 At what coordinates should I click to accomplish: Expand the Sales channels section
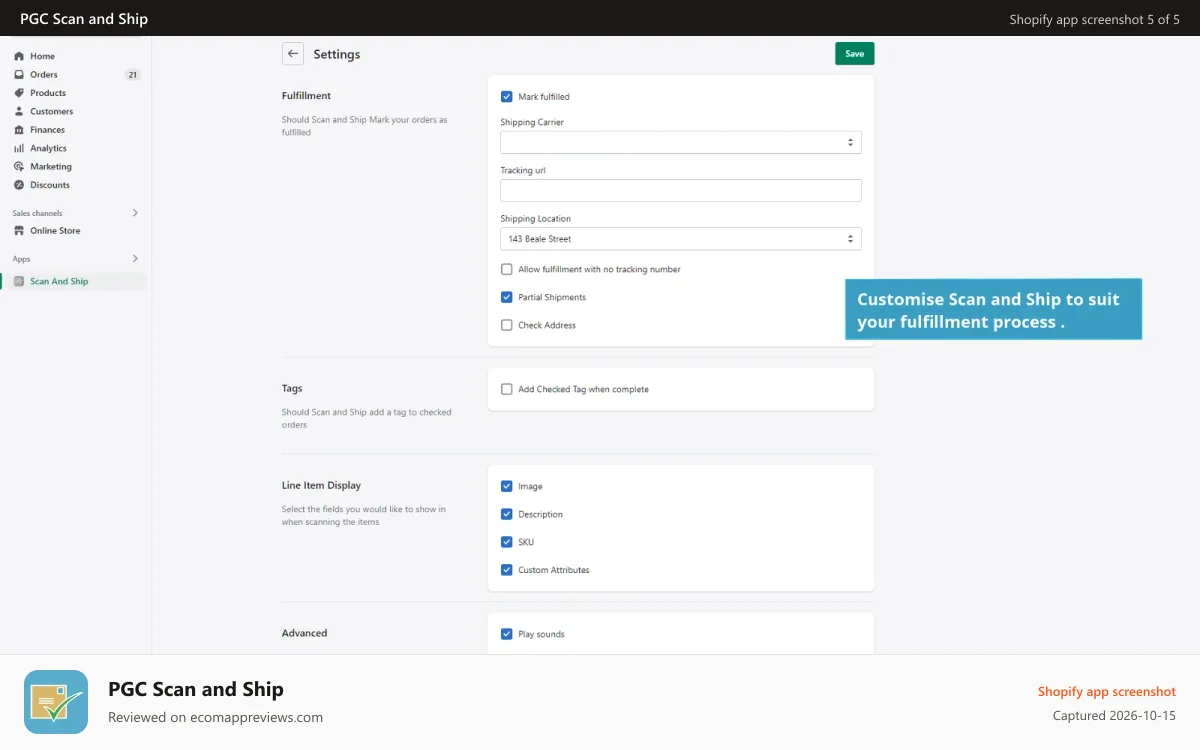(135, 213)
